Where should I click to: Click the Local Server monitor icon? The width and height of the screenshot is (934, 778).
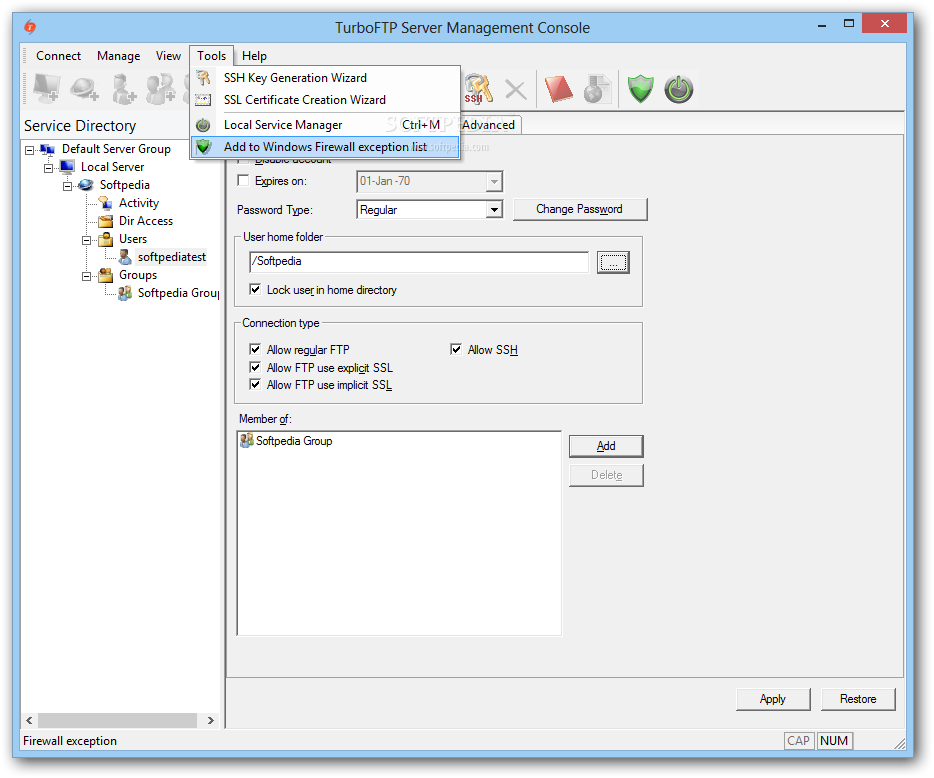pyautogui.click(x=67, y=167)
